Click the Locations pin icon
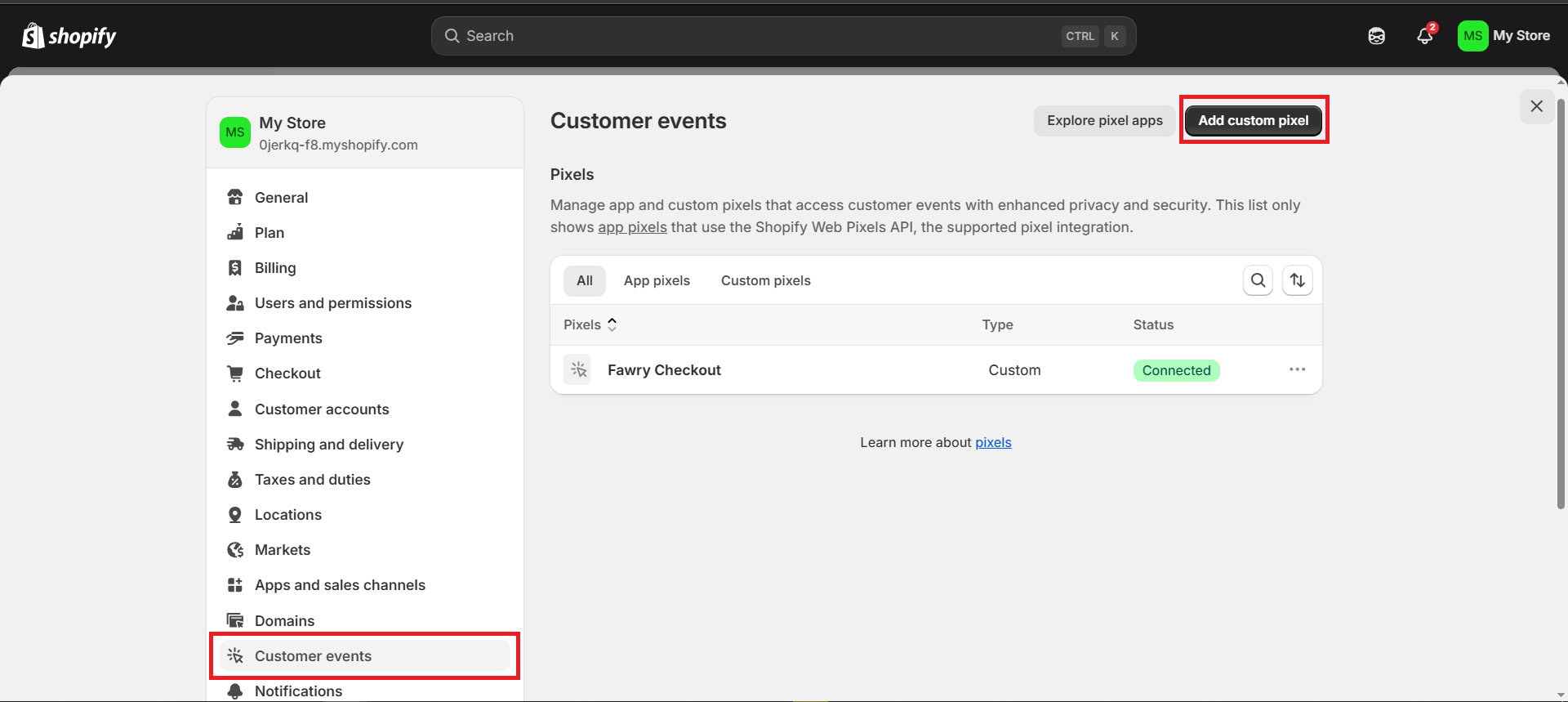The image size is (1568, 702). pos(235,514)
